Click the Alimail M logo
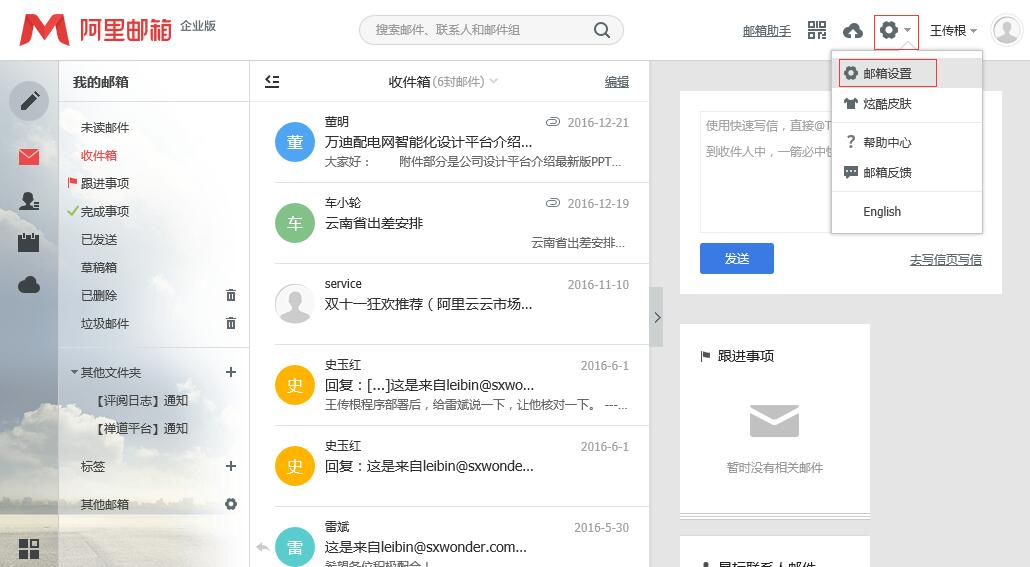Screen dimensions: 1030x567 (x=44, y=30)
